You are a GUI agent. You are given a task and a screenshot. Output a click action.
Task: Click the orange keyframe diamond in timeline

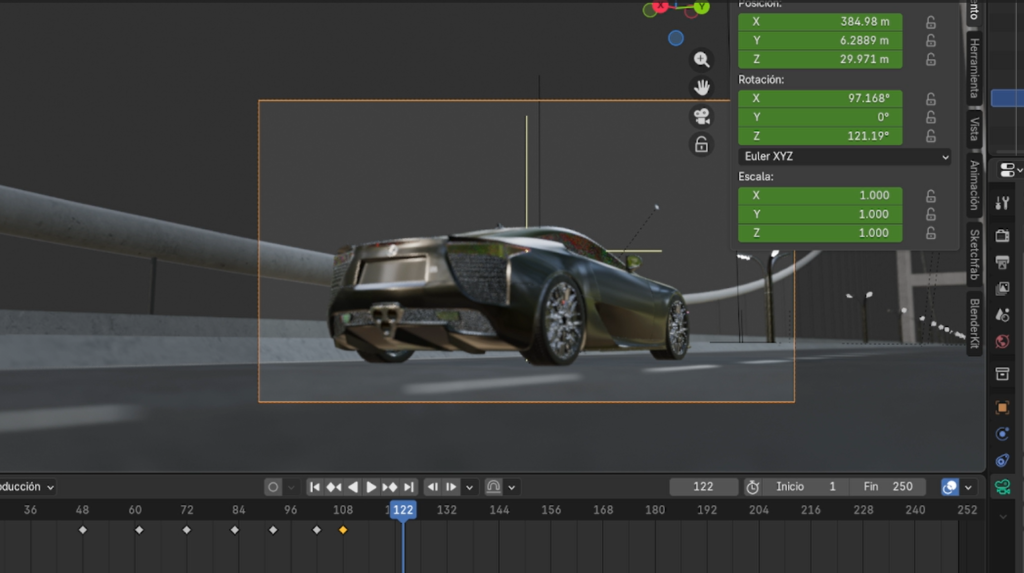(x=343, y=530)
